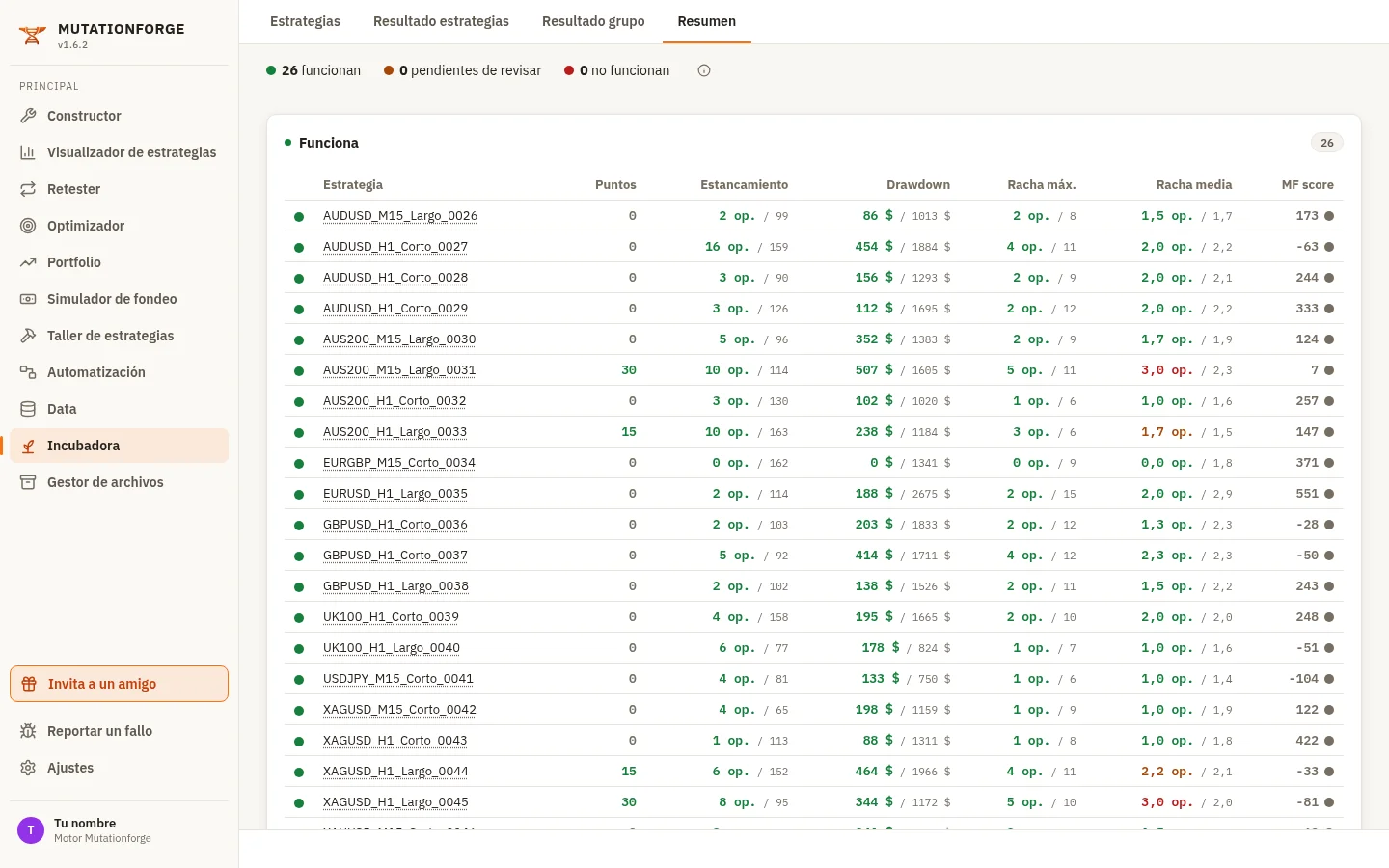
Task: Click MF score 551 for EURUSD_H1_Largo_0035
Action: tap(1307, 494)
